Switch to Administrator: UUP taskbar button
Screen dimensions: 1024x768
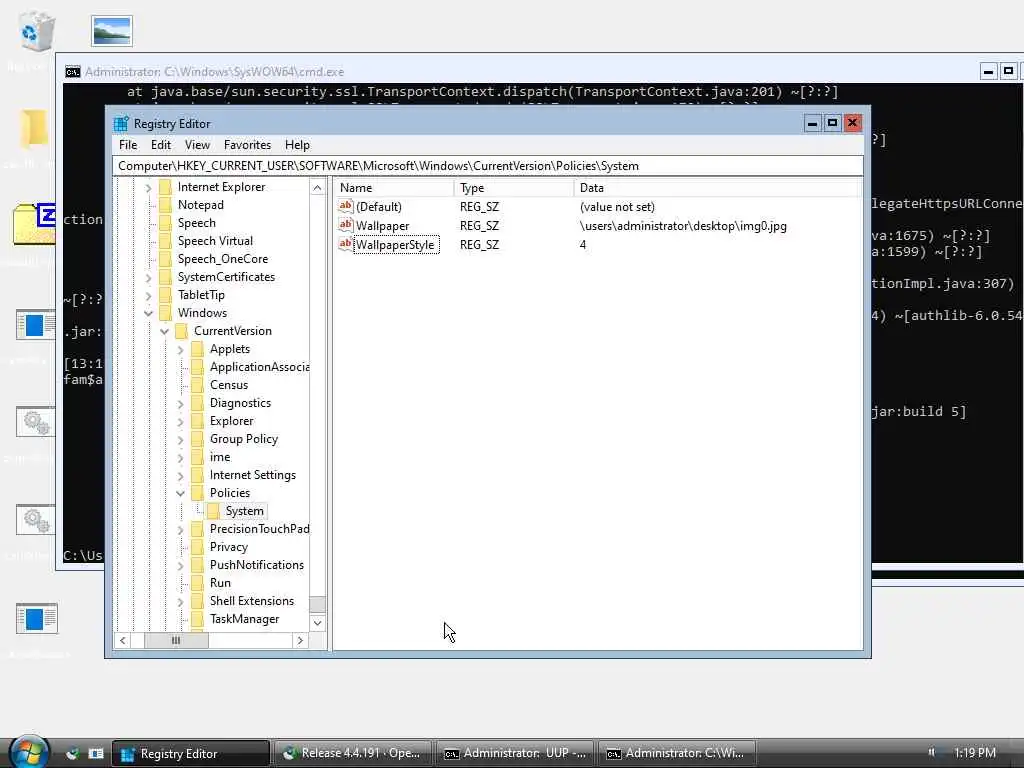(515, 753)
